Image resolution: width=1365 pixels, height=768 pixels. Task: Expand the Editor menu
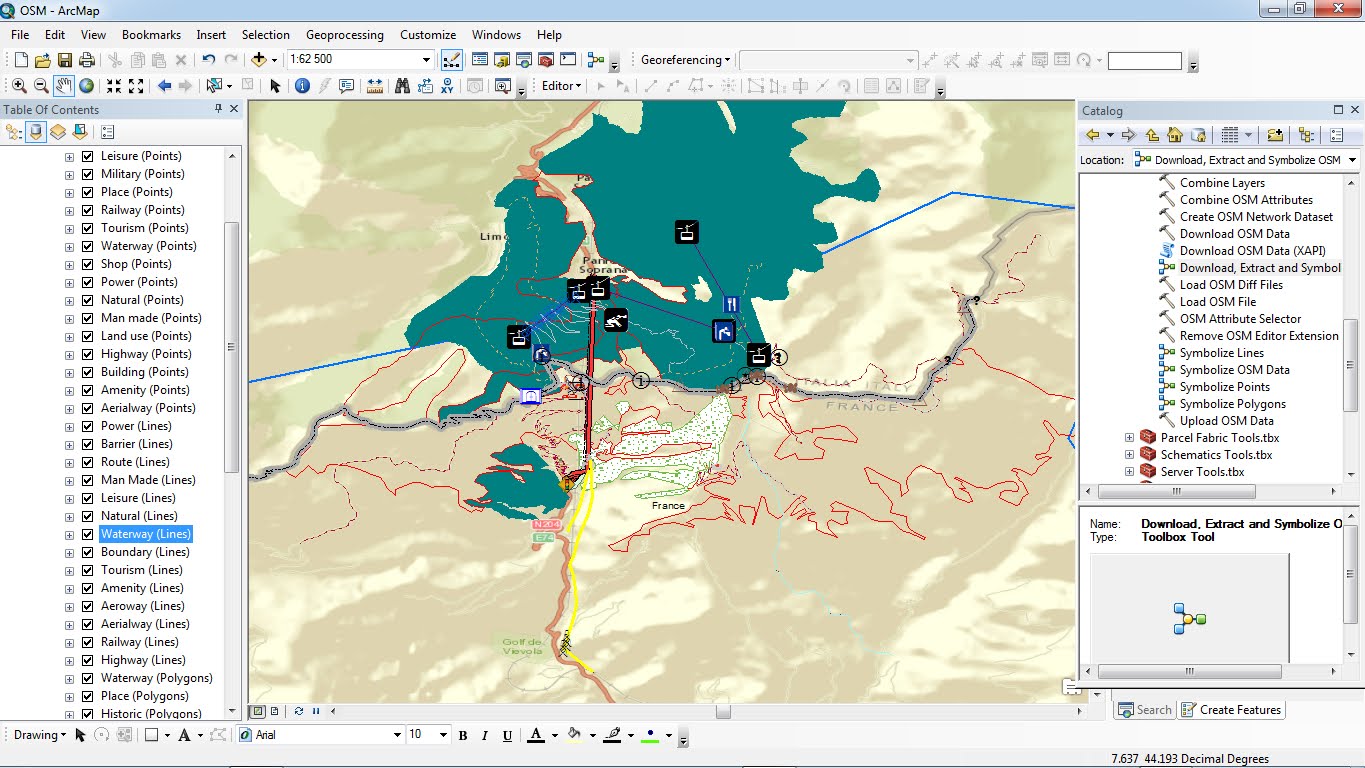pos(559,85)
